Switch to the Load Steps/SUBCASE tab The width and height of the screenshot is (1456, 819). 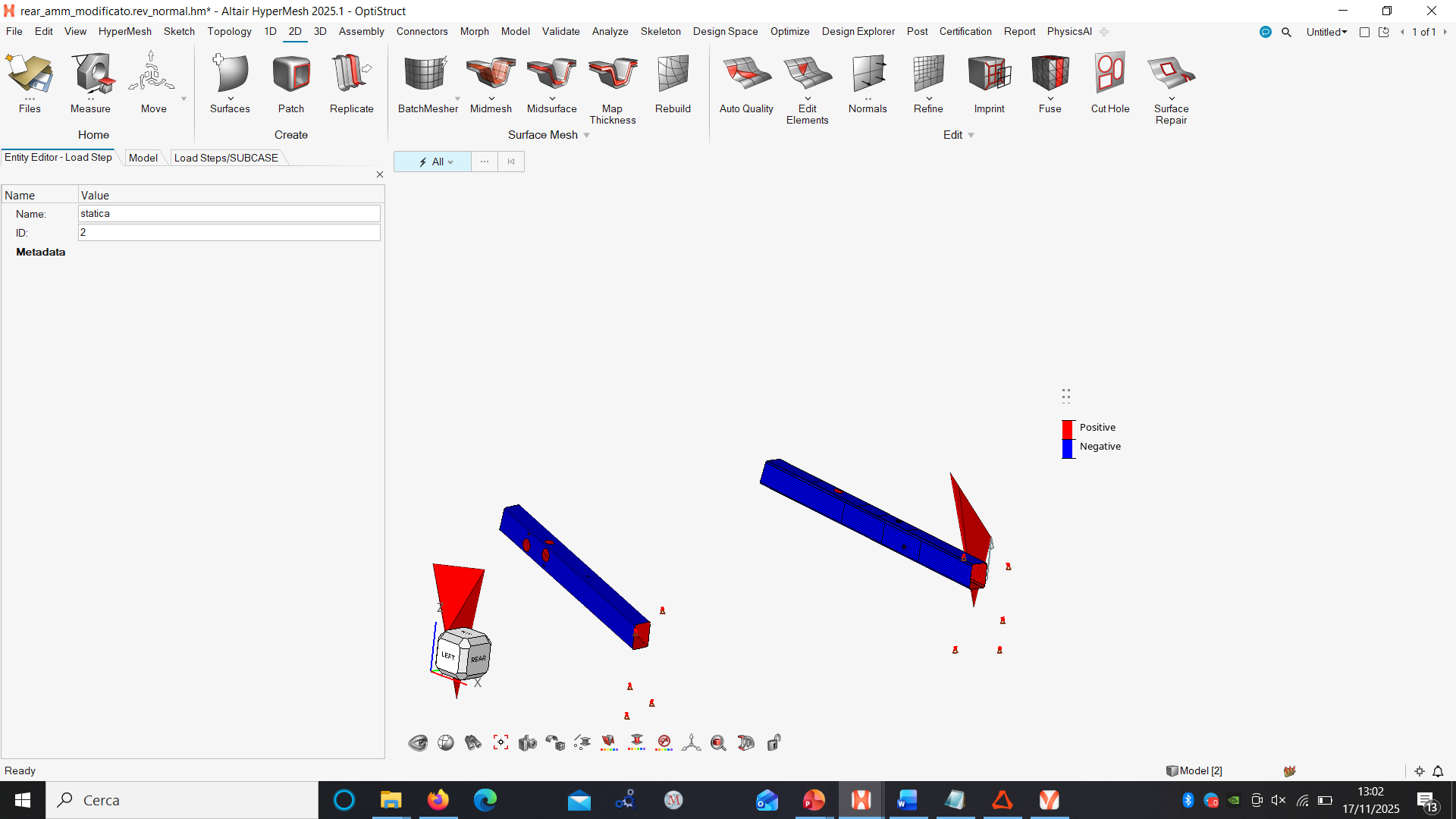[x=226, y=158]
